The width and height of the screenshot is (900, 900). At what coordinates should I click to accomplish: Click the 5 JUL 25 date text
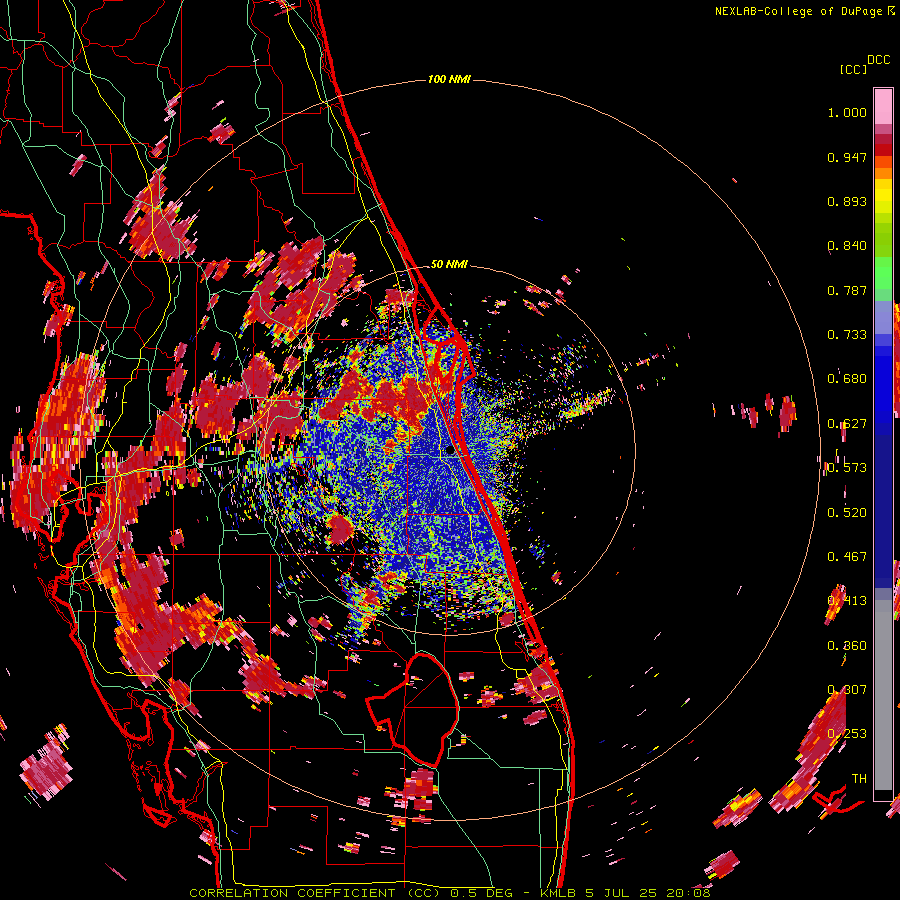point(620,893)
